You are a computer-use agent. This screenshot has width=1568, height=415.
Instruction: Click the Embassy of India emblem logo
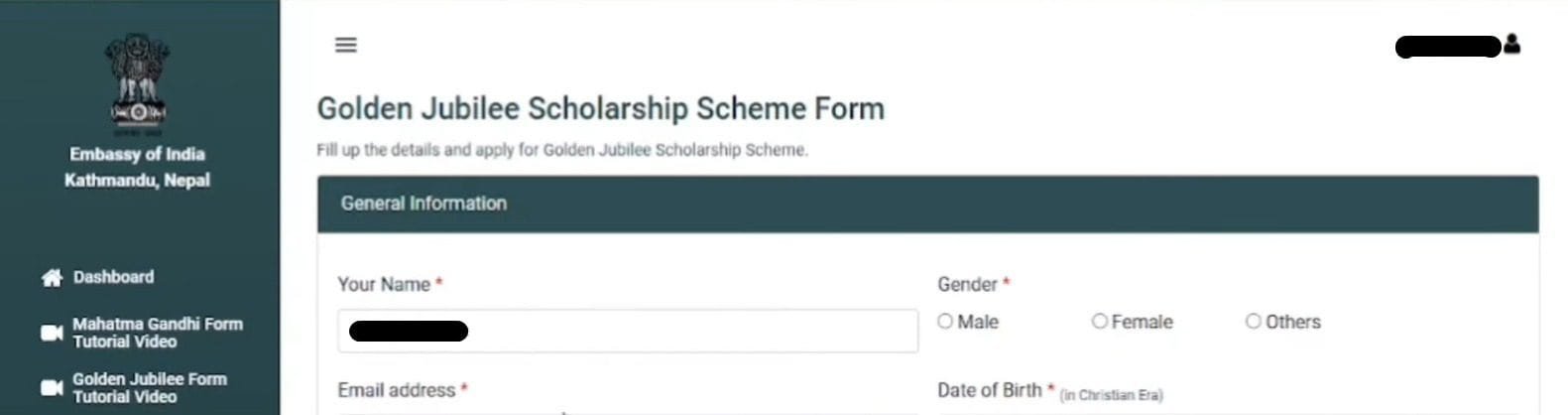coord(138,80)
